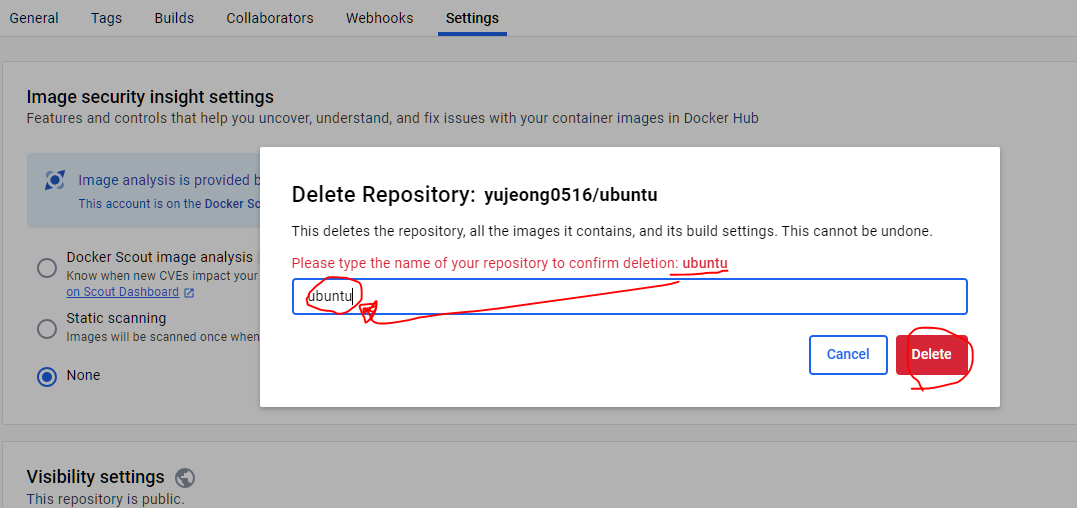
Task: Select Docker Scout image analysis option
Action: pyautogui.click(x=47, y=268)
